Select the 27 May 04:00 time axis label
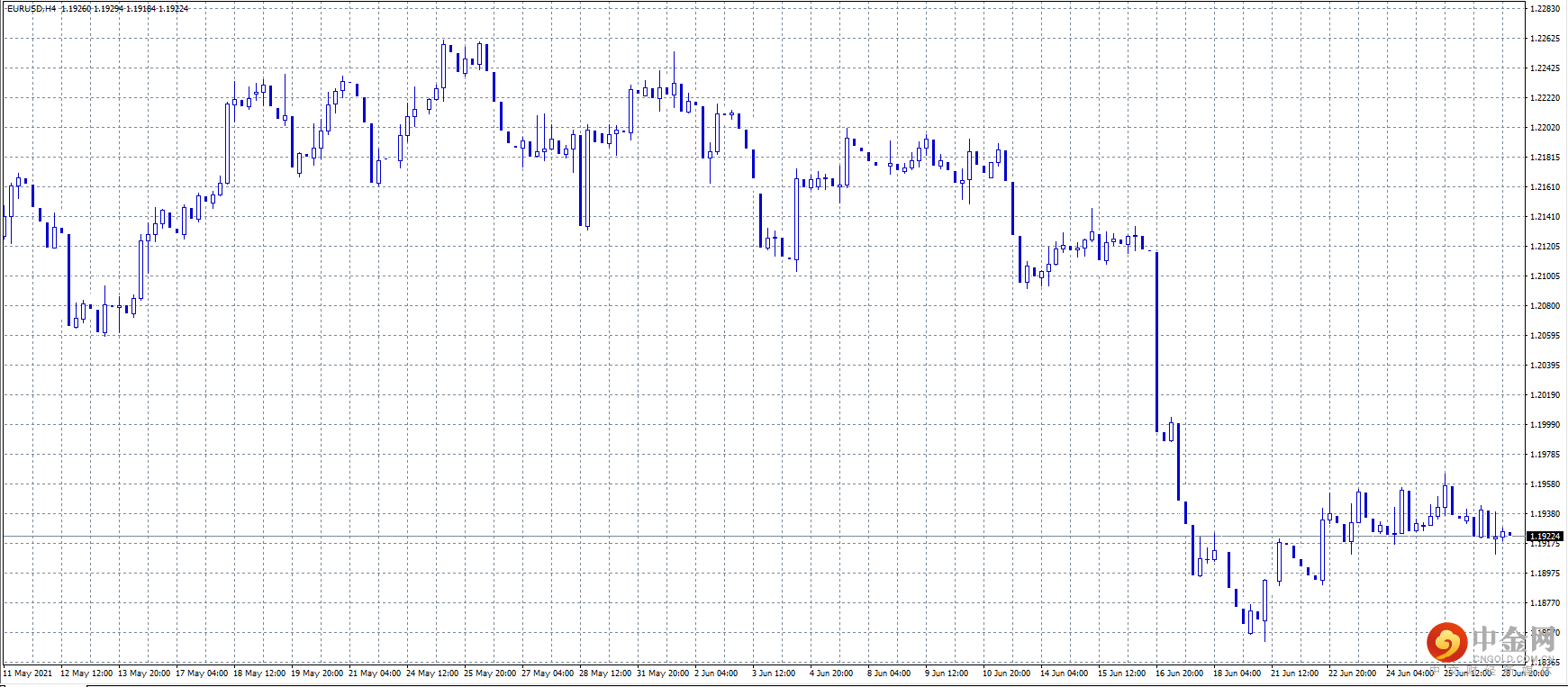1568x687 pixels. (548, 673)
